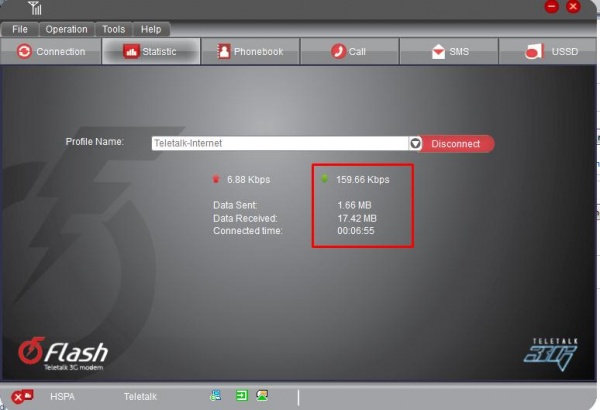Switch to the USSD tab

click(548, 51)
